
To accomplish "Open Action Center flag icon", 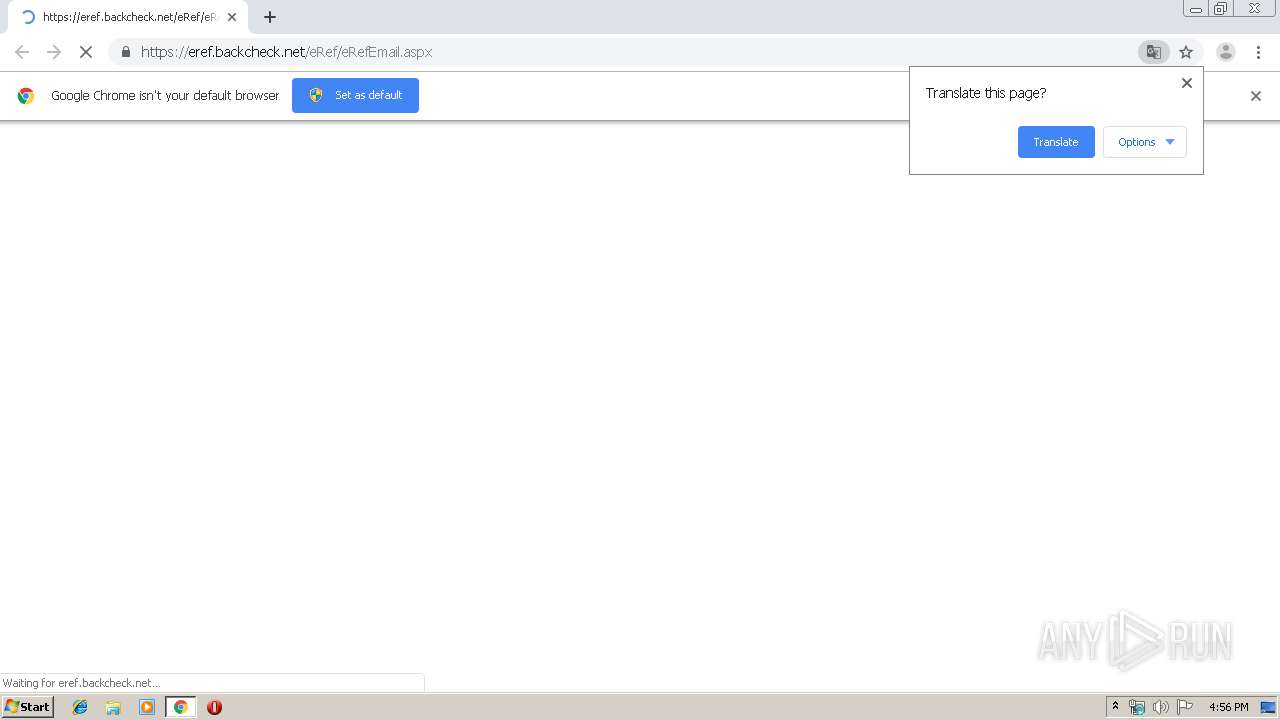I will click(1185, 707).
